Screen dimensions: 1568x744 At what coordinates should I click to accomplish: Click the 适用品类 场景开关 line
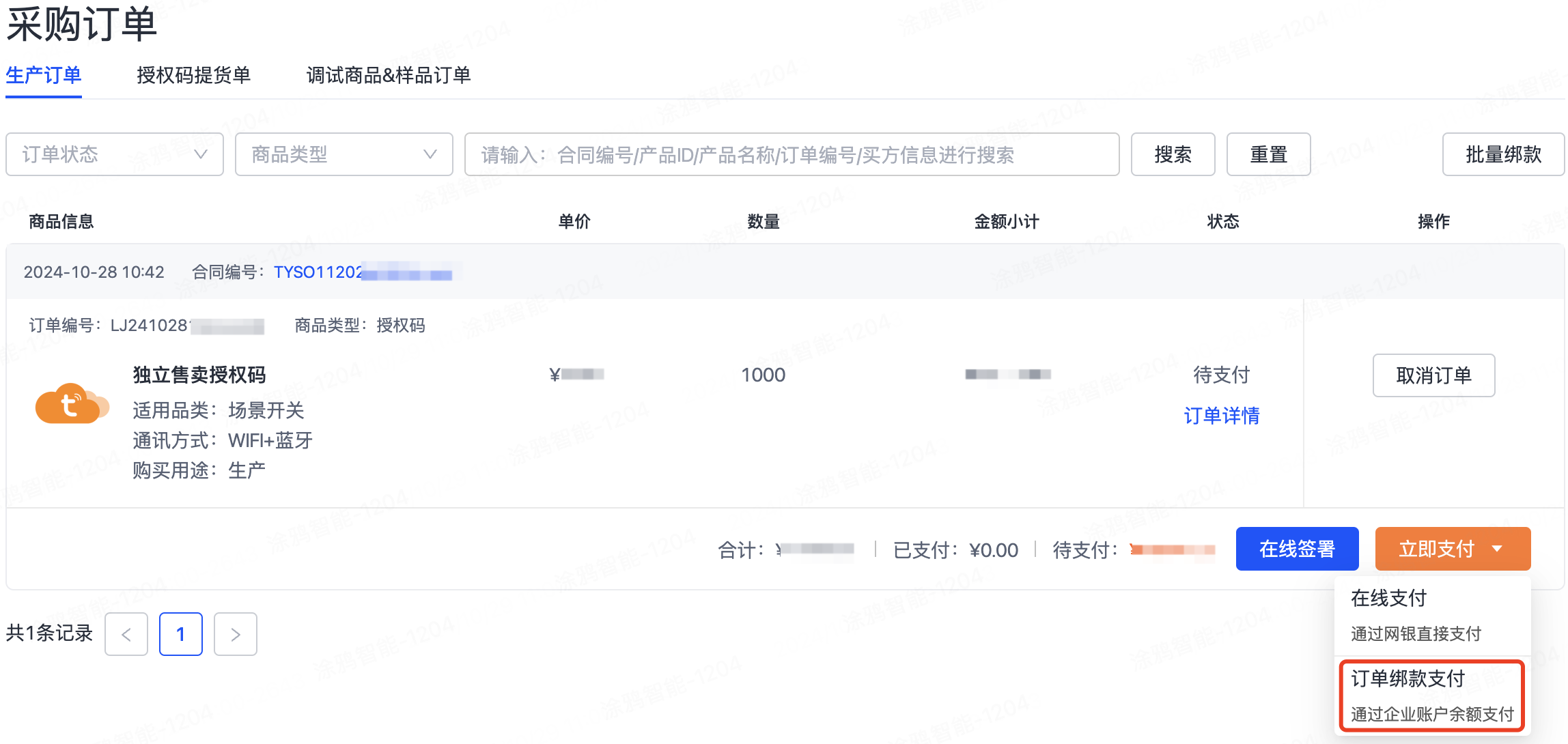click(x=219, y=410)
